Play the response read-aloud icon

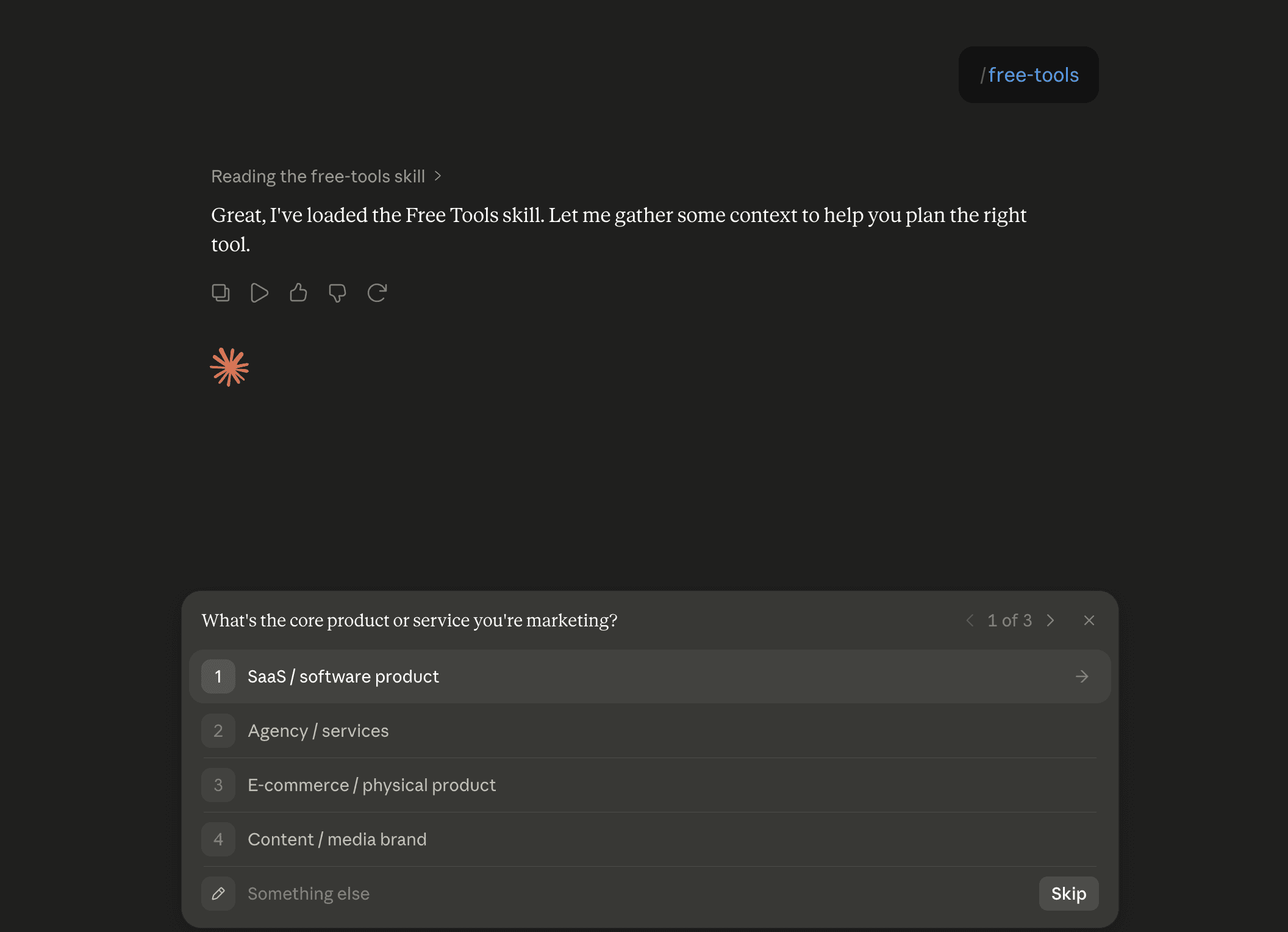click(x=259, y=293)
